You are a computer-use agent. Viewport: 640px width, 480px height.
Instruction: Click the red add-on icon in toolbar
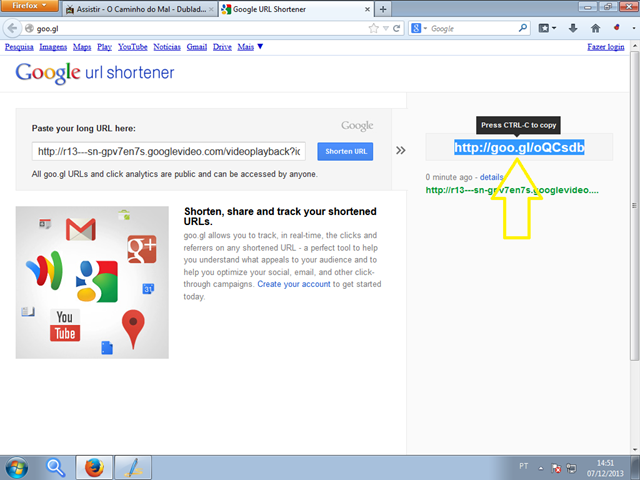(x=617, y=27)
